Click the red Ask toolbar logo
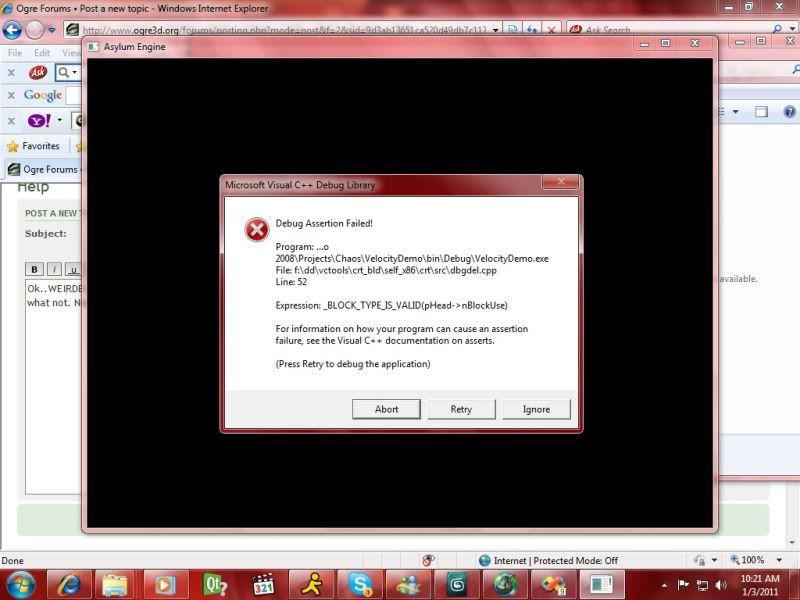This screenshot has height=600, width=800. (38, 72)
